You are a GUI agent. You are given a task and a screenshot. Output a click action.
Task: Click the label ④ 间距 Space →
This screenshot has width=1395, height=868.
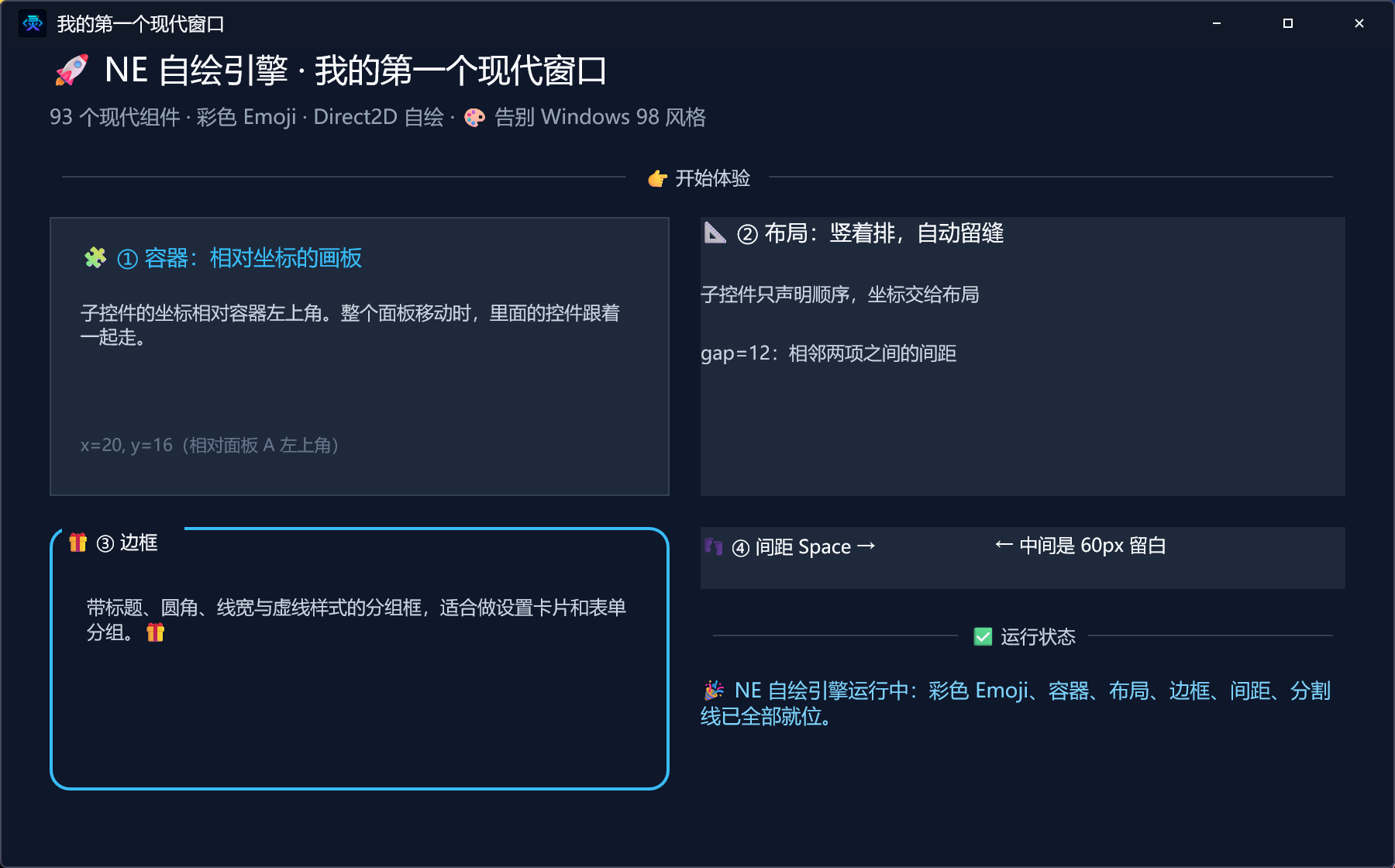804,547
